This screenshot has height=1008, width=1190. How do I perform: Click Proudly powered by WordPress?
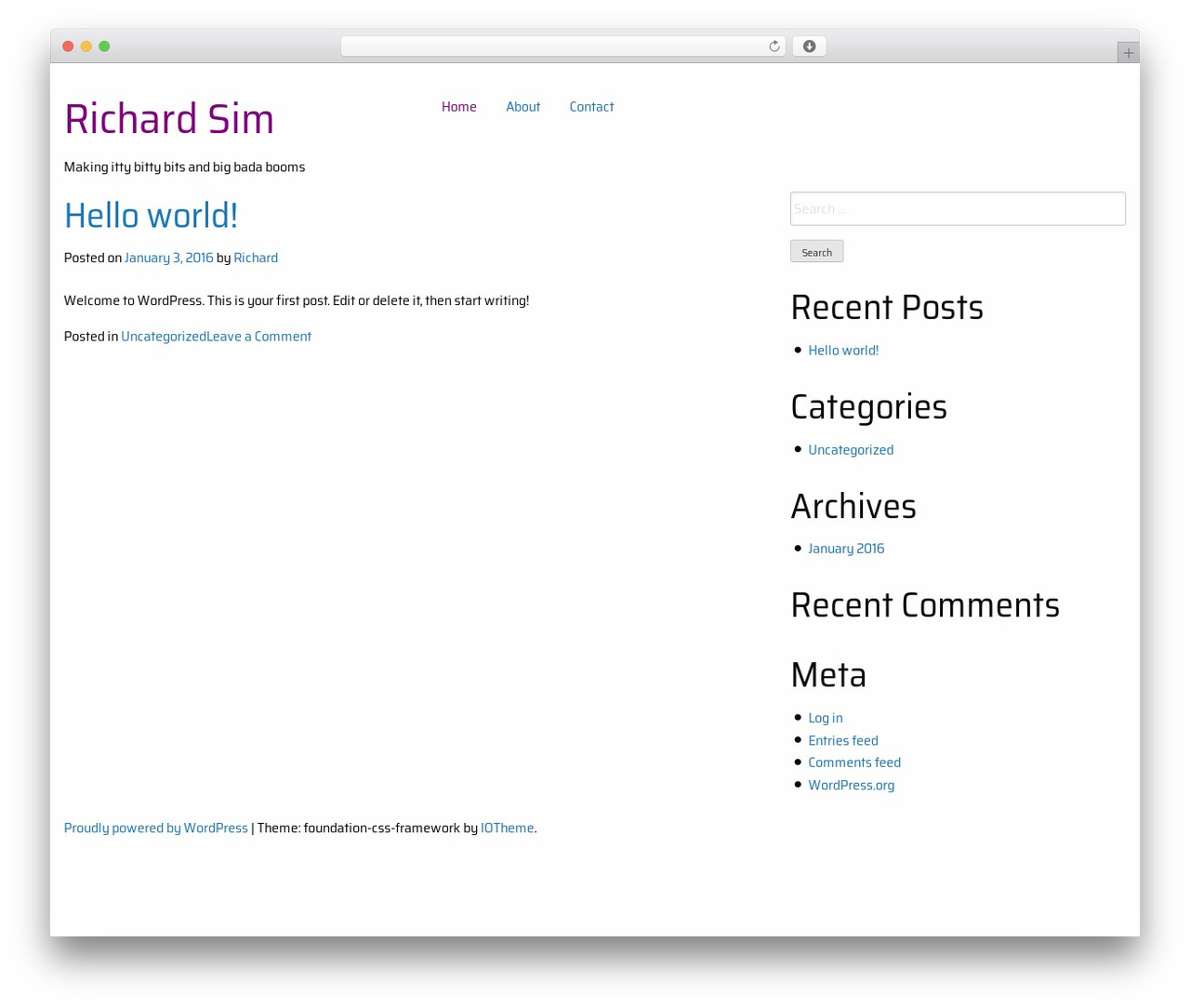[156, 829]
